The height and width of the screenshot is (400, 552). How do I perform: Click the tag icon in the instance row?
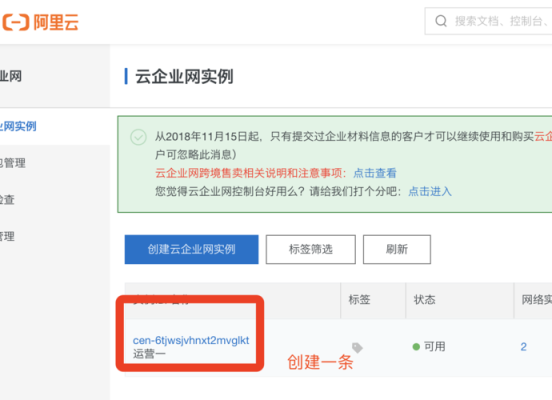(357, 348)
